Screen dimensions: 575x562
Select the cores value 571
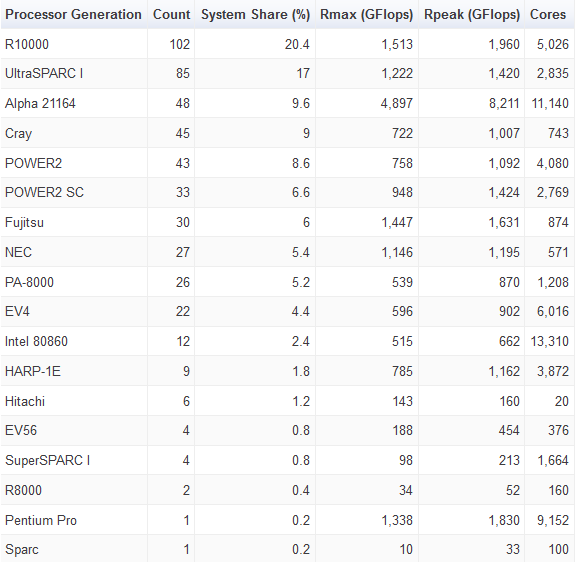tap(558, 252)
